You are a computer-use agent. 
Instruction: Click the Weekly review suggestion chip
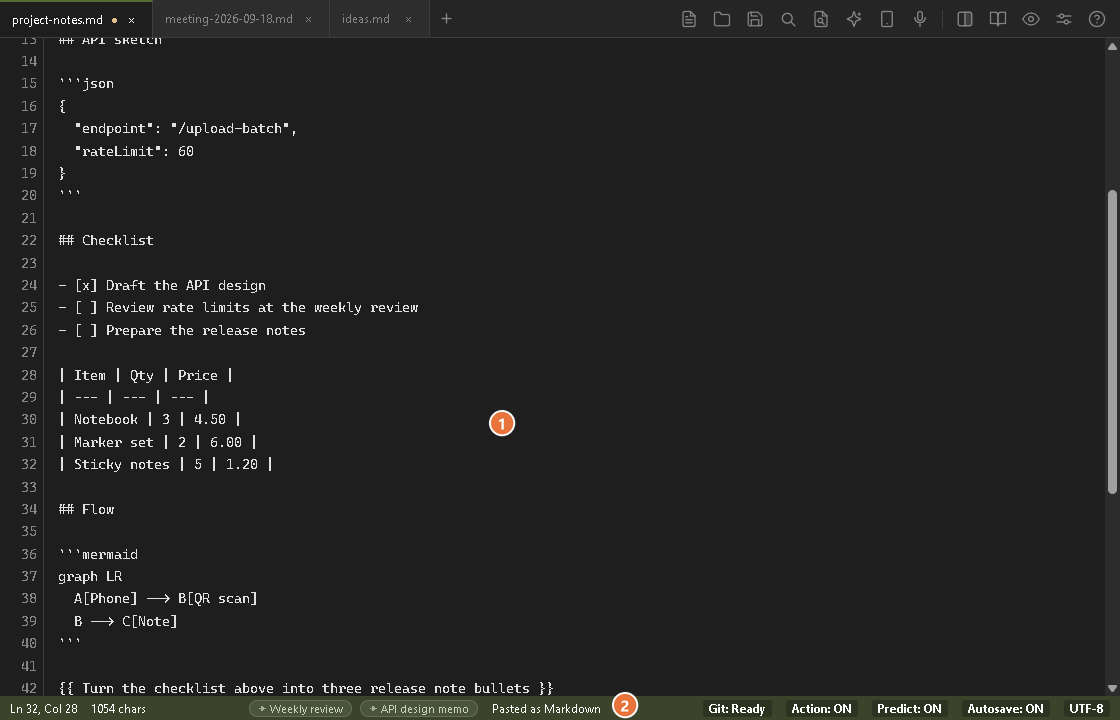301,709
